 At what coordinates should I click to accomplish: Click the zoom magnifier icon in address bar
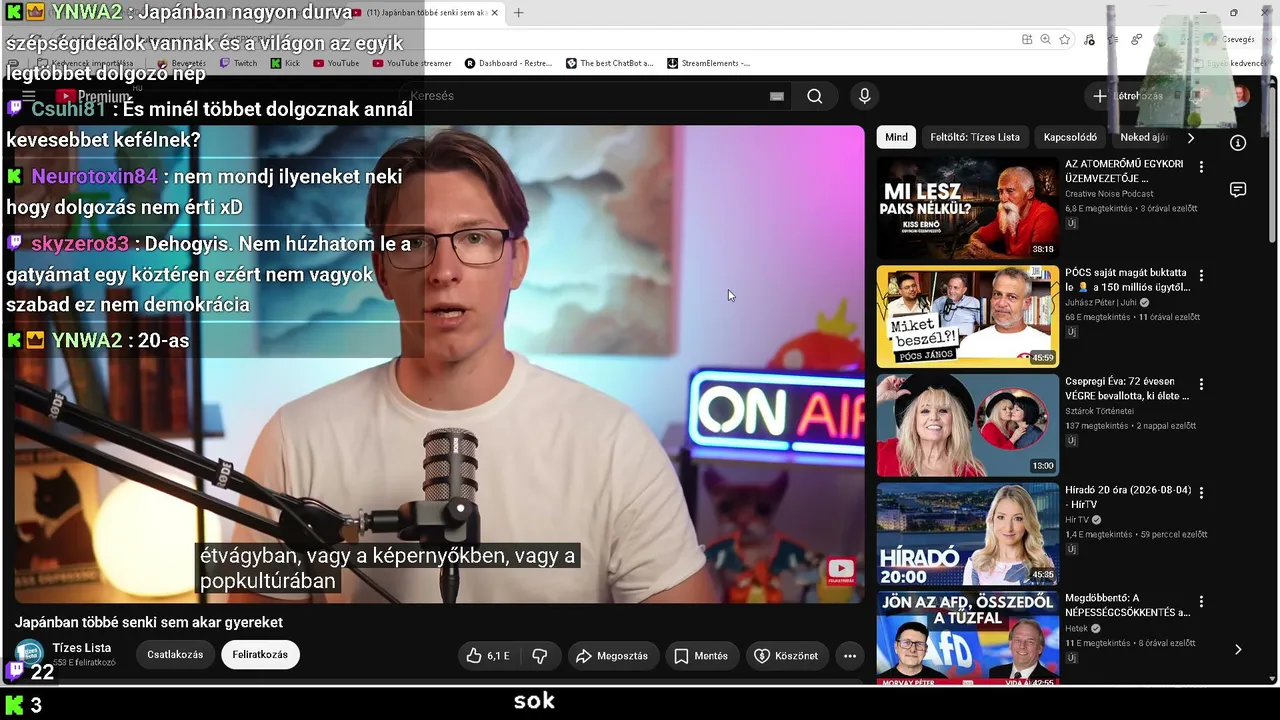1045,39
